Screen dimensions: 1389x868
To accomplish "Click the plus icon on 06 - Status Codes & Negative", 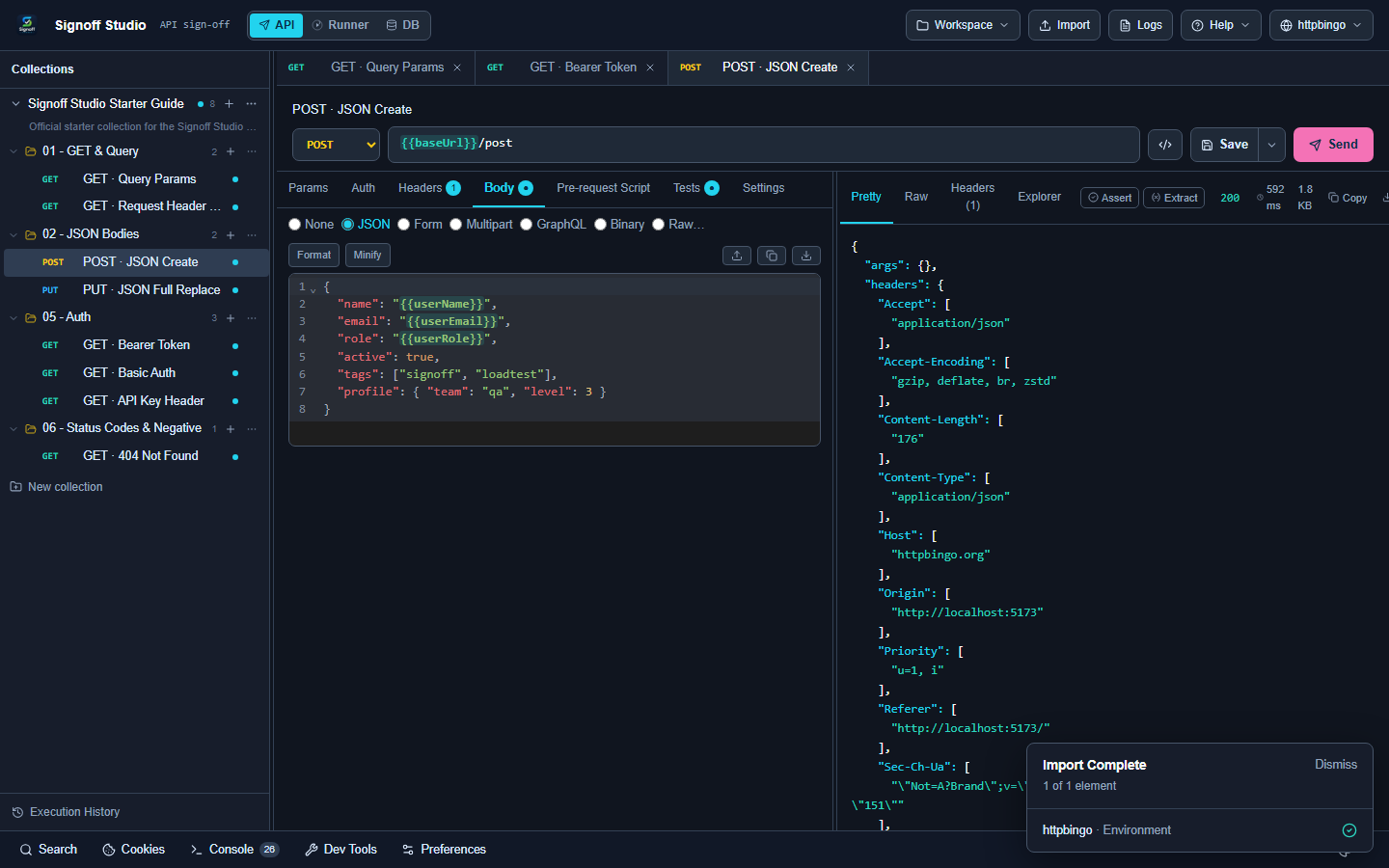I will [x=231, y=428].
